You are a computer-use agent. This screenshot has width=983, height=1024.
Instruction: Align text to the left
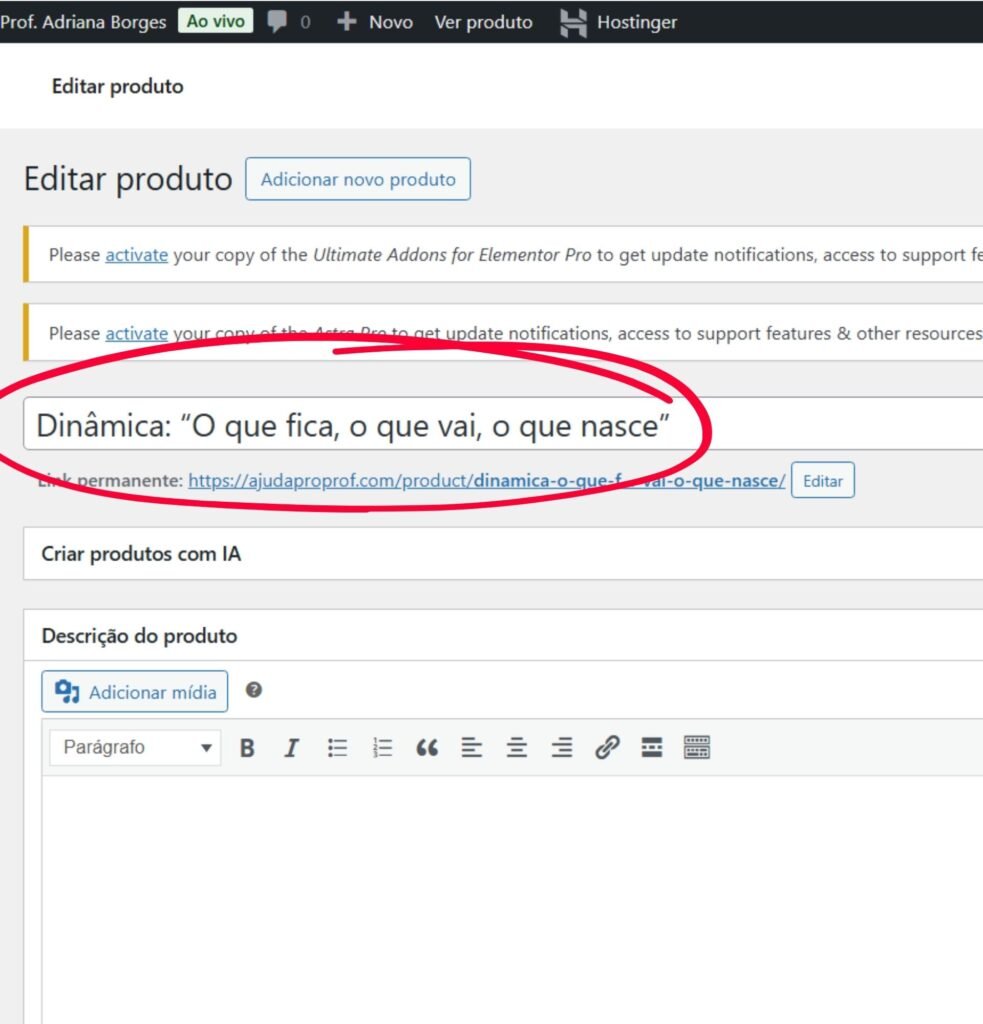pos(472,748)
